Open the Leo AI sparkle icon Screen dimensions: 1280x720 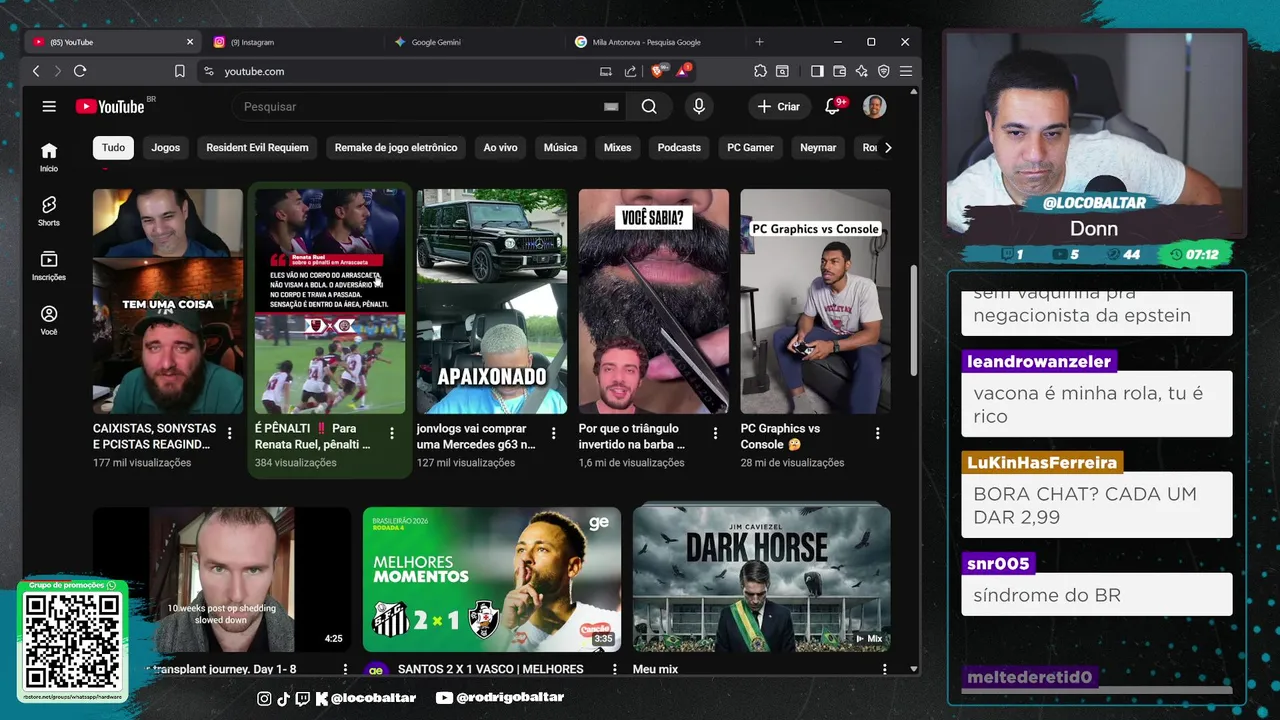[x=861, y=71]
